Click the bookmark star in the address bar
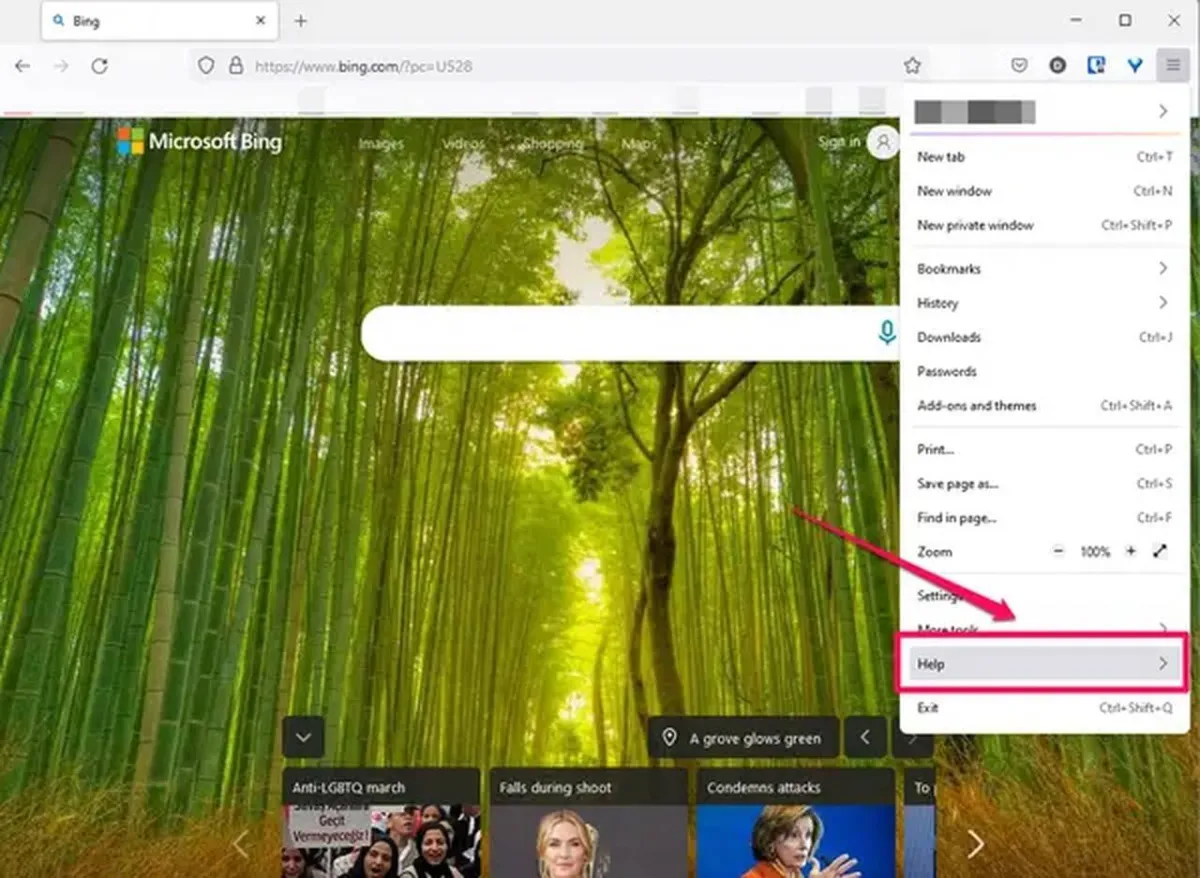 (911, 65)
